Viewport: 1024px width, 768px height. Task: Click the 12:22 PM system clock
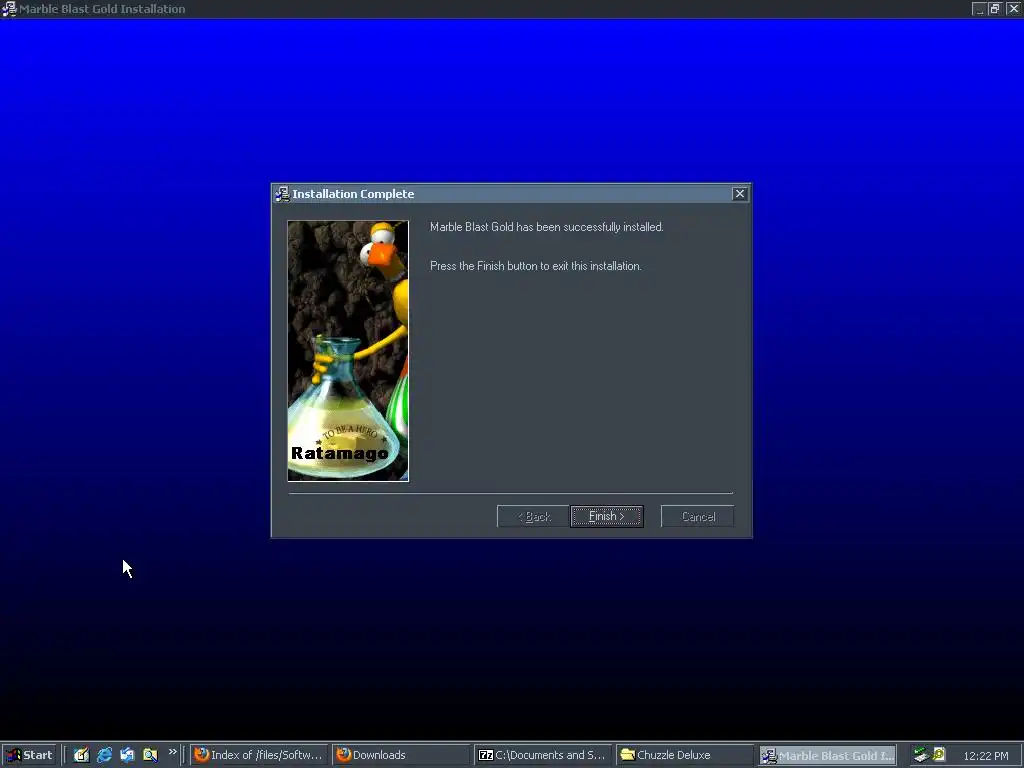coord(985,756)
